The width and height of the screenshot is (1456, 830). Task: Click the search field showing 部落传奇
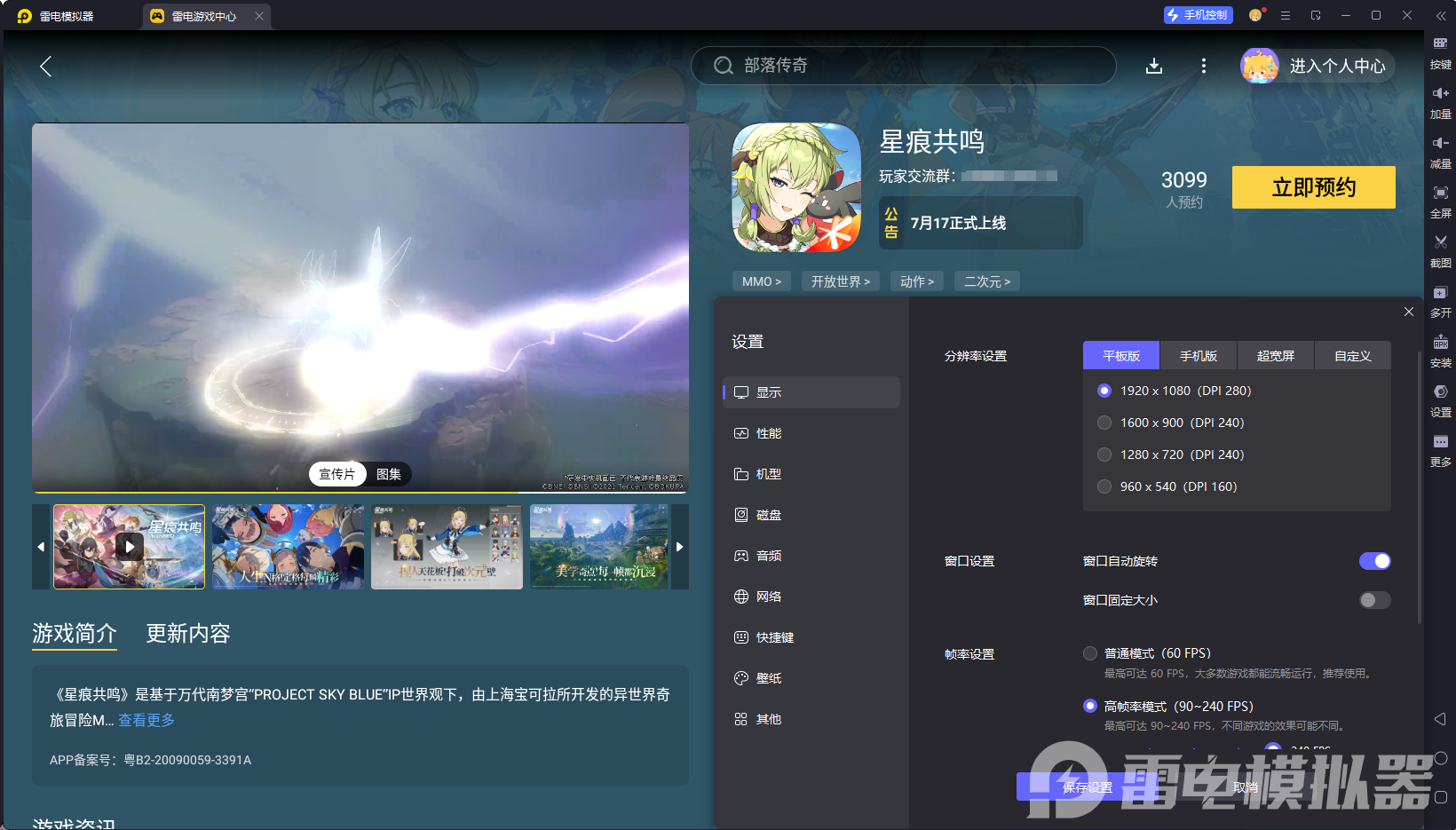(x=904, y=66)
